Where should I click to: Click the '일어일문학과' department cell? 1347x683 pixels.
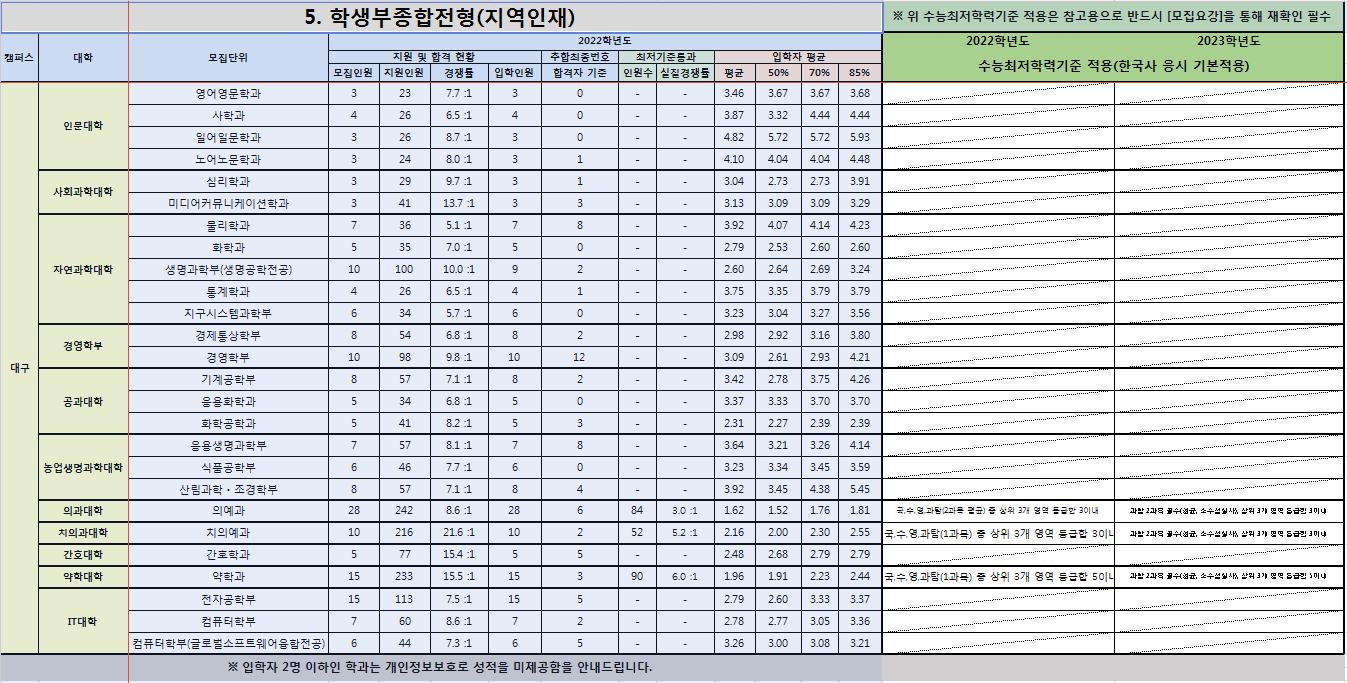click(x=228, y=137)
